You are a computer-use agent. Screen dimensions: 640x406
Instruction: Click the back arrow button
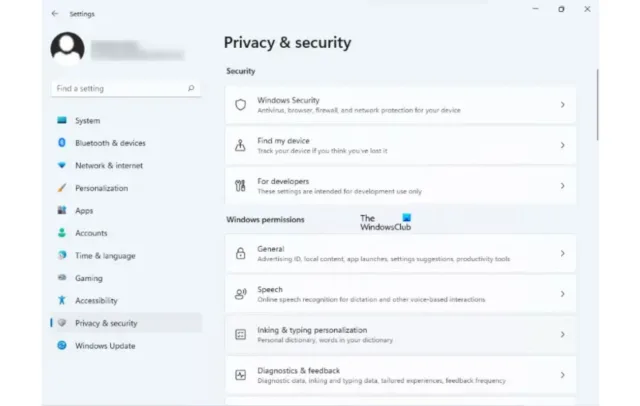(55, 14)
